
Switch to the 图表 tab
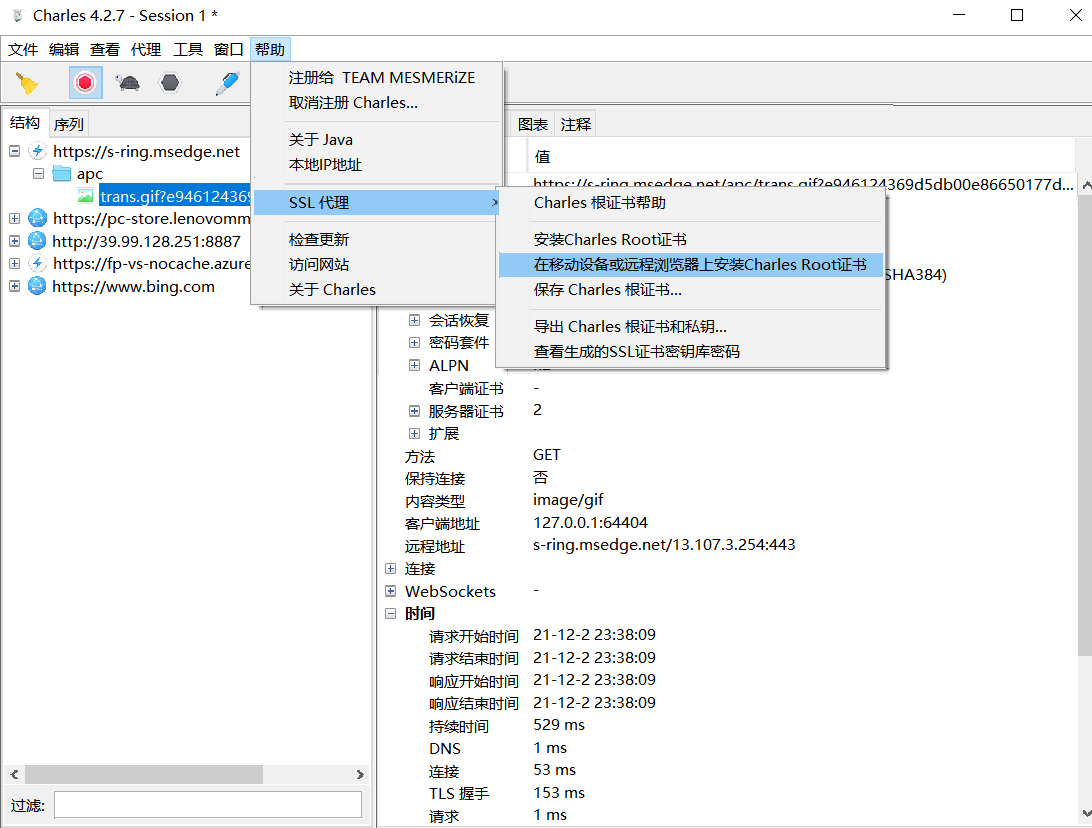[x=533, y=125]
